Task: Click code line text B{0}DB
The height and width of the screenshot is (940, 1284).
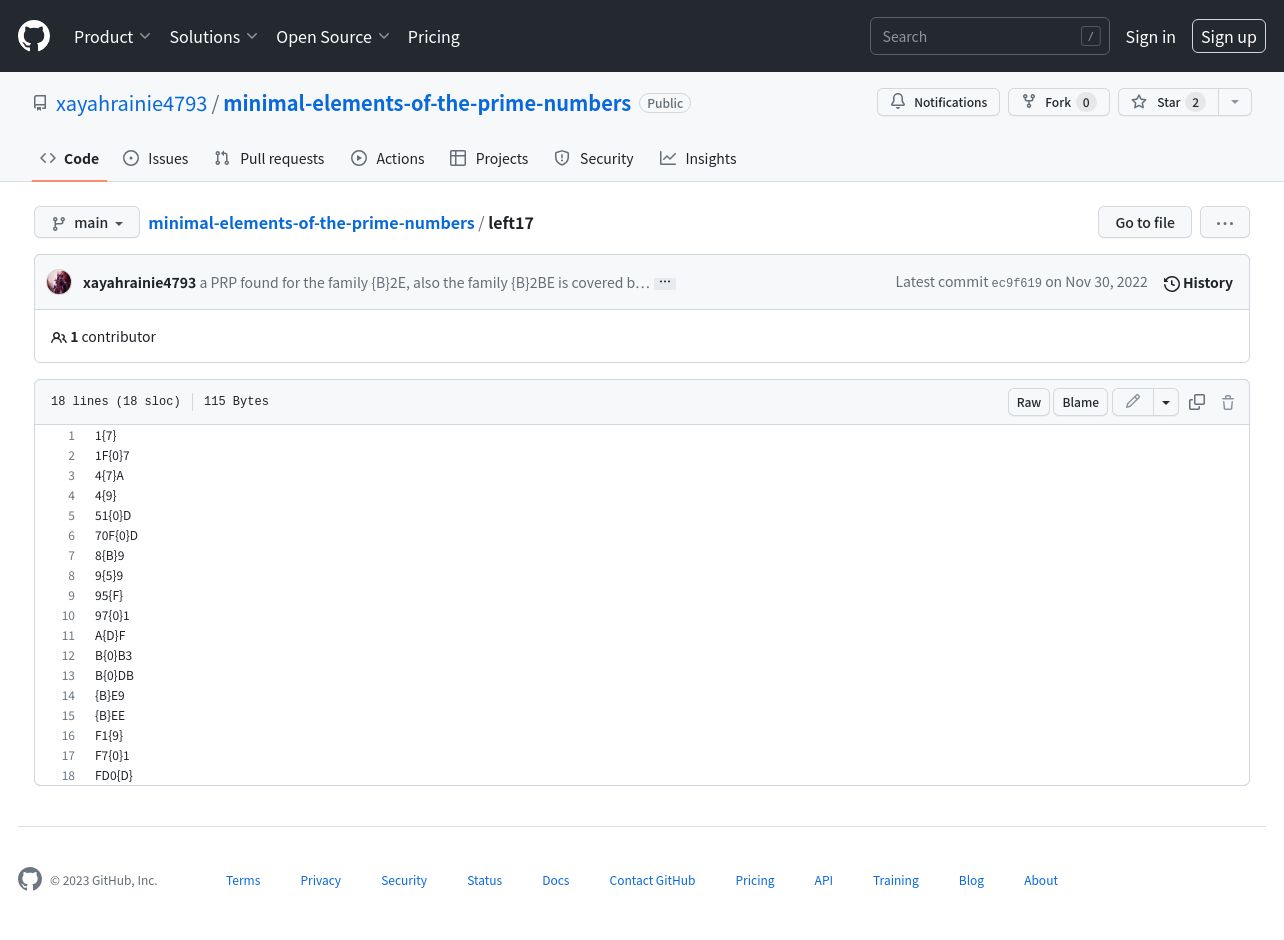Action: [114, 676]
